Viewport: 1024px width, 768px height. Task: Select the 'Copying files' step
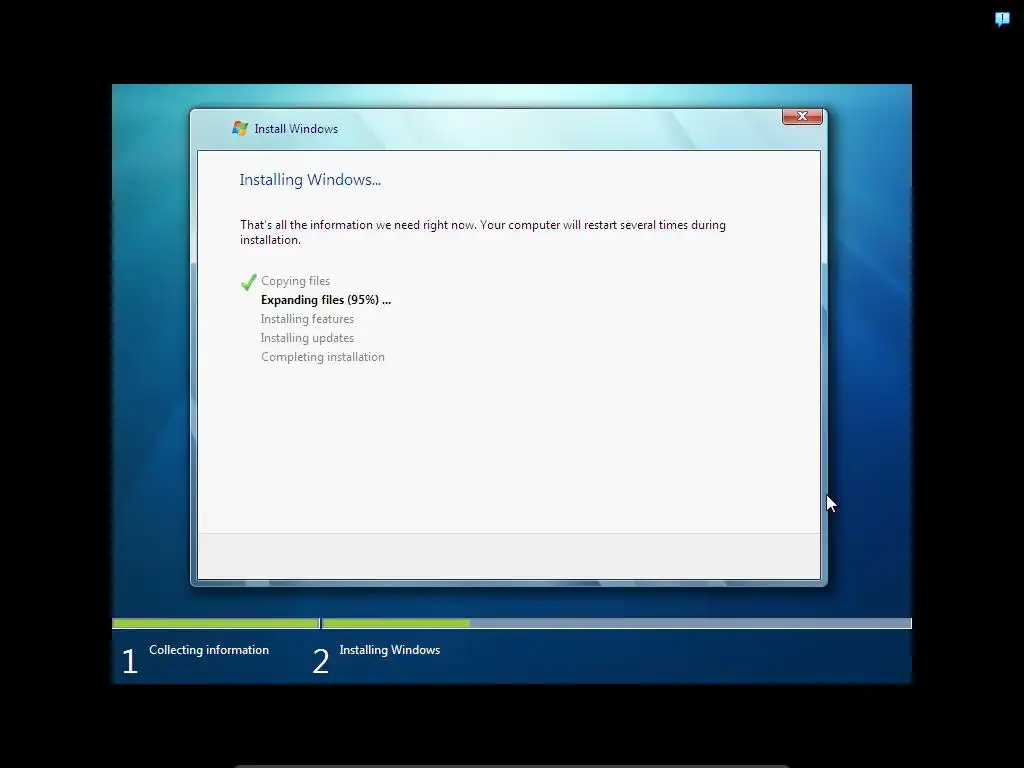(x=295, y=281)
